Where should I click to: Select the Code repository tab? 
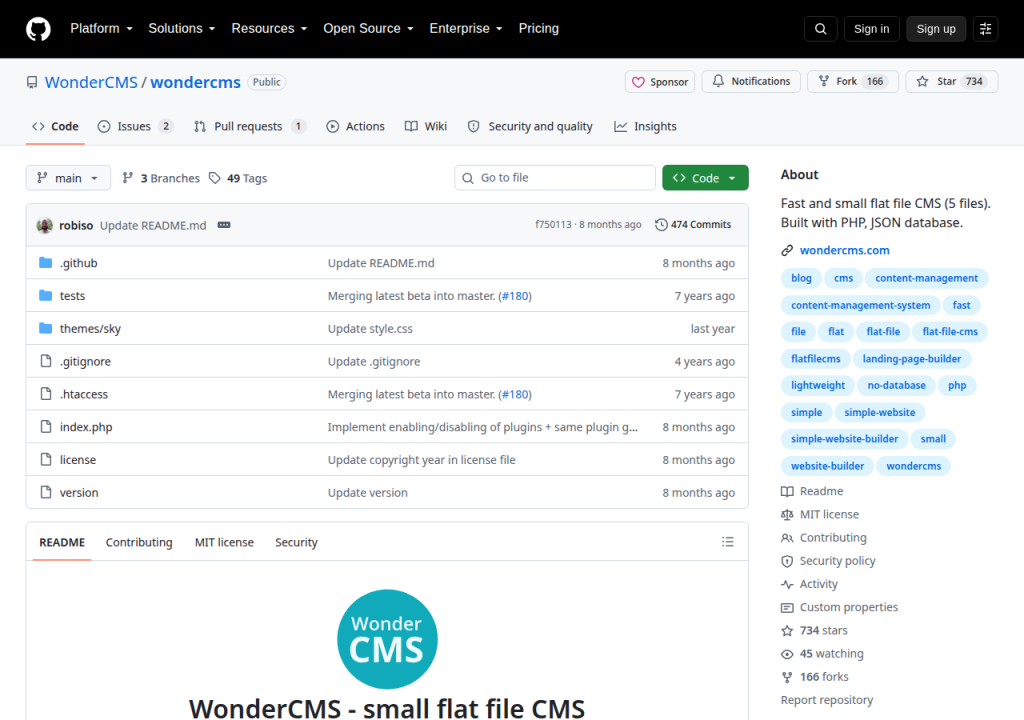56,126
